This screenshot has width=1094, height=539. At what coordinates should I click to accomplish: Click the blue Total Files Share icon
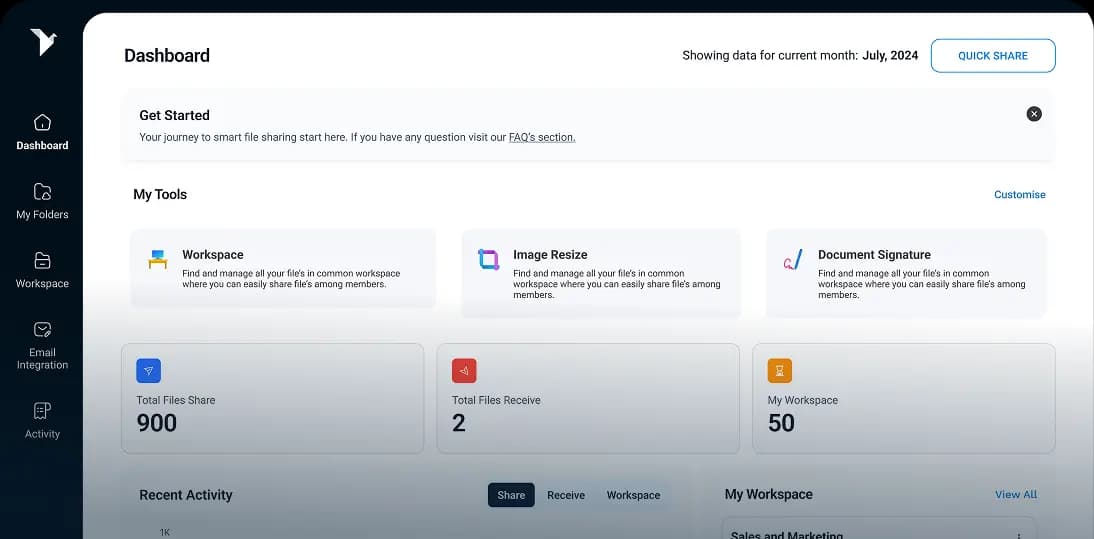(148, 371)
